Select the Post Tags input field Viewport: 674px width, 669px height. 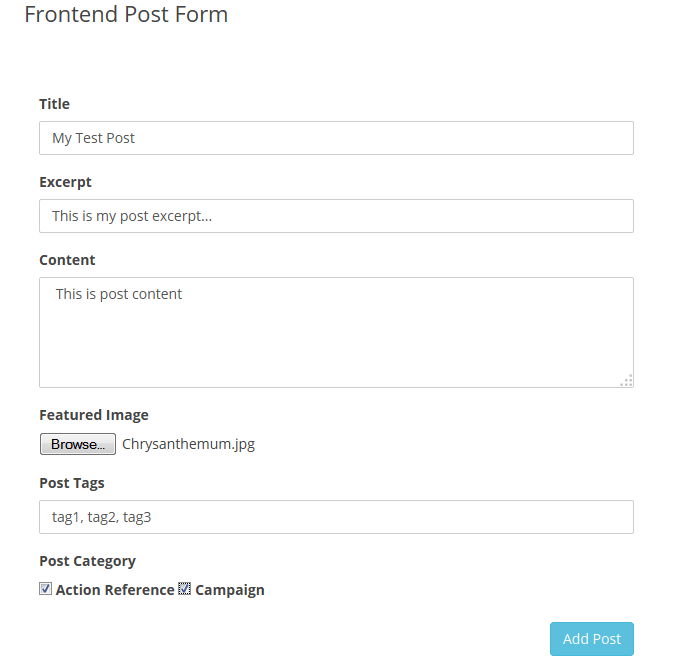tap(336, 517)
